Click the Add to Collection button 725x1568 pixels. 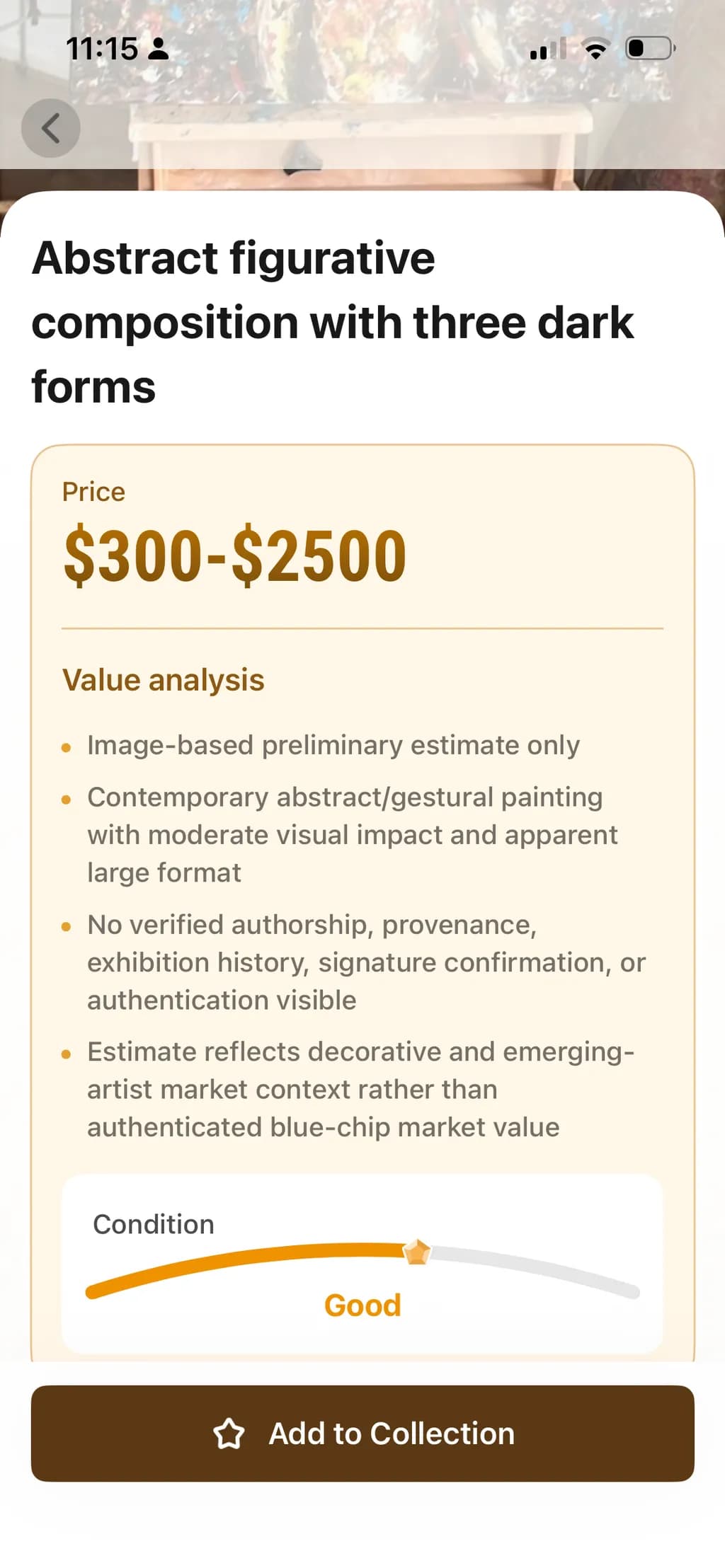pyautogui.click(x=362, y=1434)
